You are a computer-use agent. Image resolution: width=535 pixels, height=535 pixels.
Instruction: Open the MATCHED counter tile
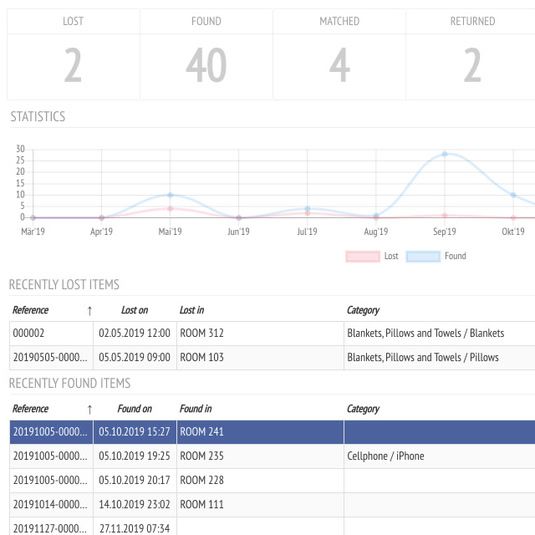click(x=339, y=55)
